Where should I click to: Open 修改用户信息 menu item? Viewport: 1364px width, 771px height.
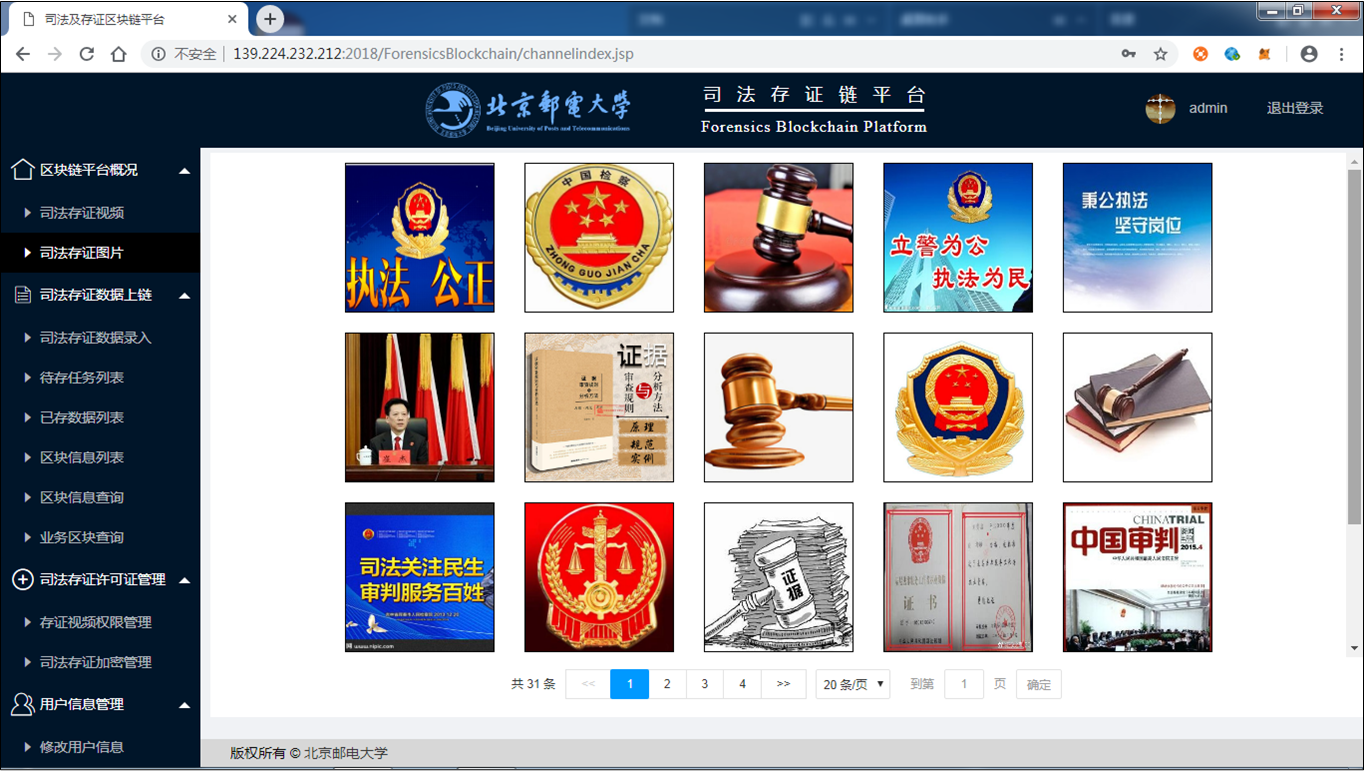(82, 747)
